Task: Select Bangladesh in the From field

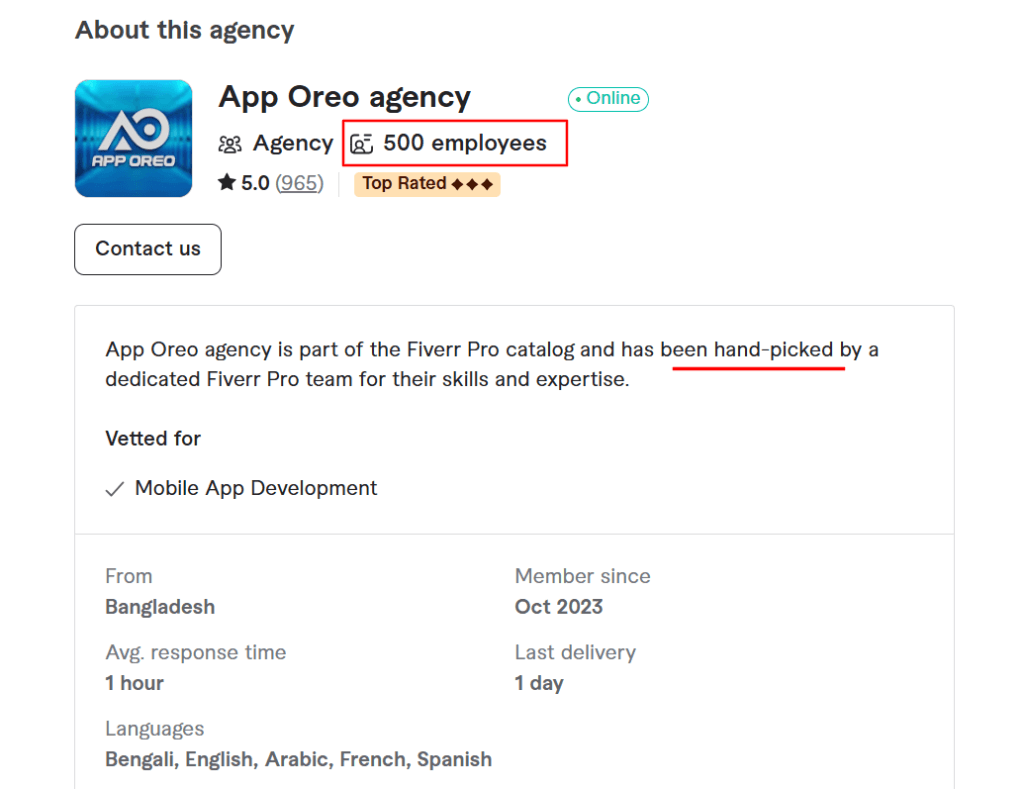Action: pos(160,607)
